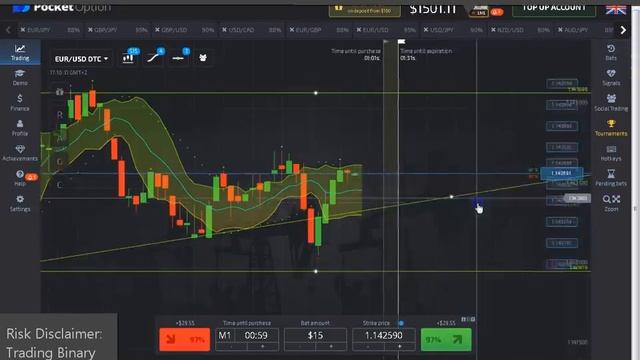Decrease bet amount with minus
The height and width of the screenshot is (360, 640).
300,347
